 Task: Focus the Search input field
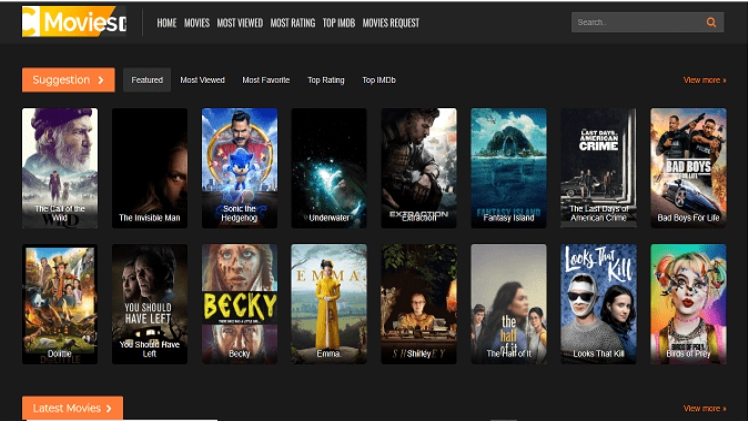click(647, 22)
